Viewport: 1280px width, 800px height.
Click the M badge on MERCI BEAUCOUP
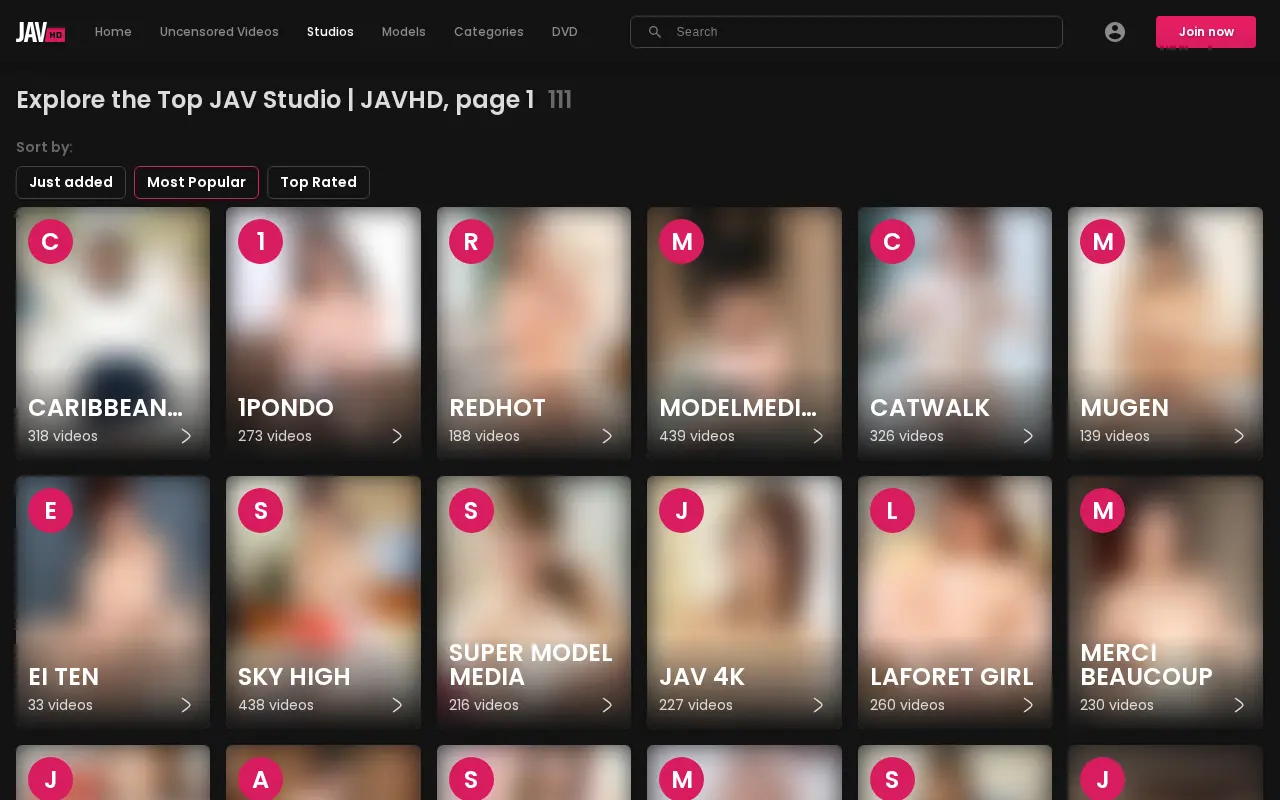pyautogui.click(x=1102, y=510)
